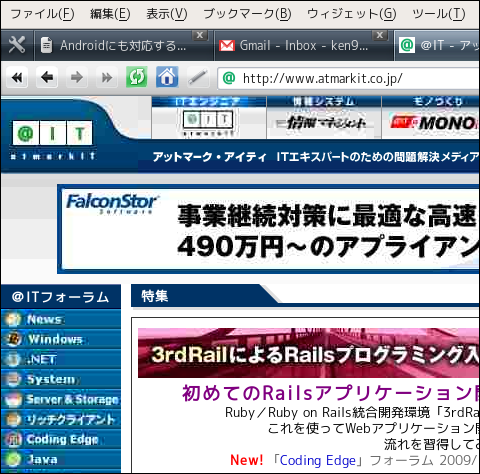Open the Coding Edge sidebar link
This screenshot has width=480, height=474.
(x=62, y=439)
